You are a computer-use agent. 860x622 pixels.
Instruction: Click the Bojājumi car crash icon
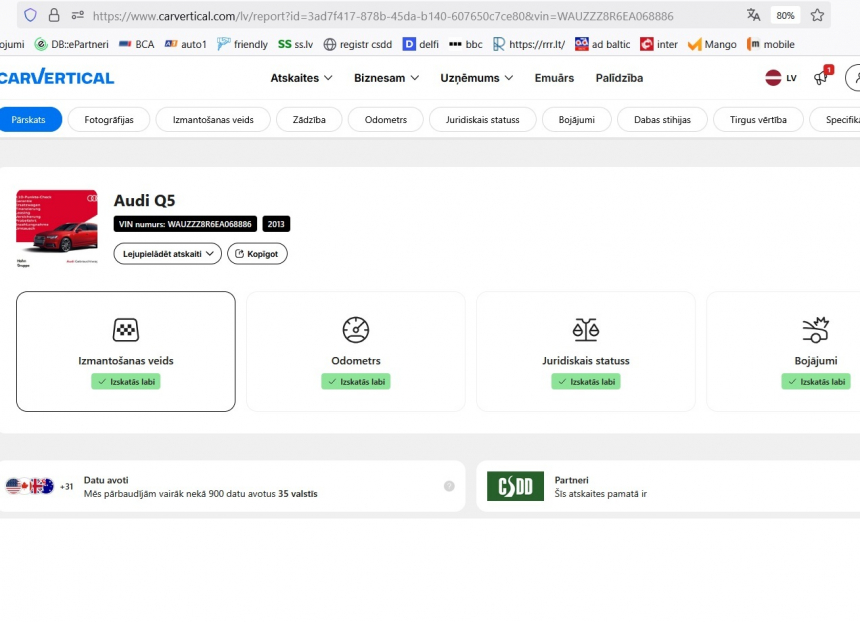[816, 330]
